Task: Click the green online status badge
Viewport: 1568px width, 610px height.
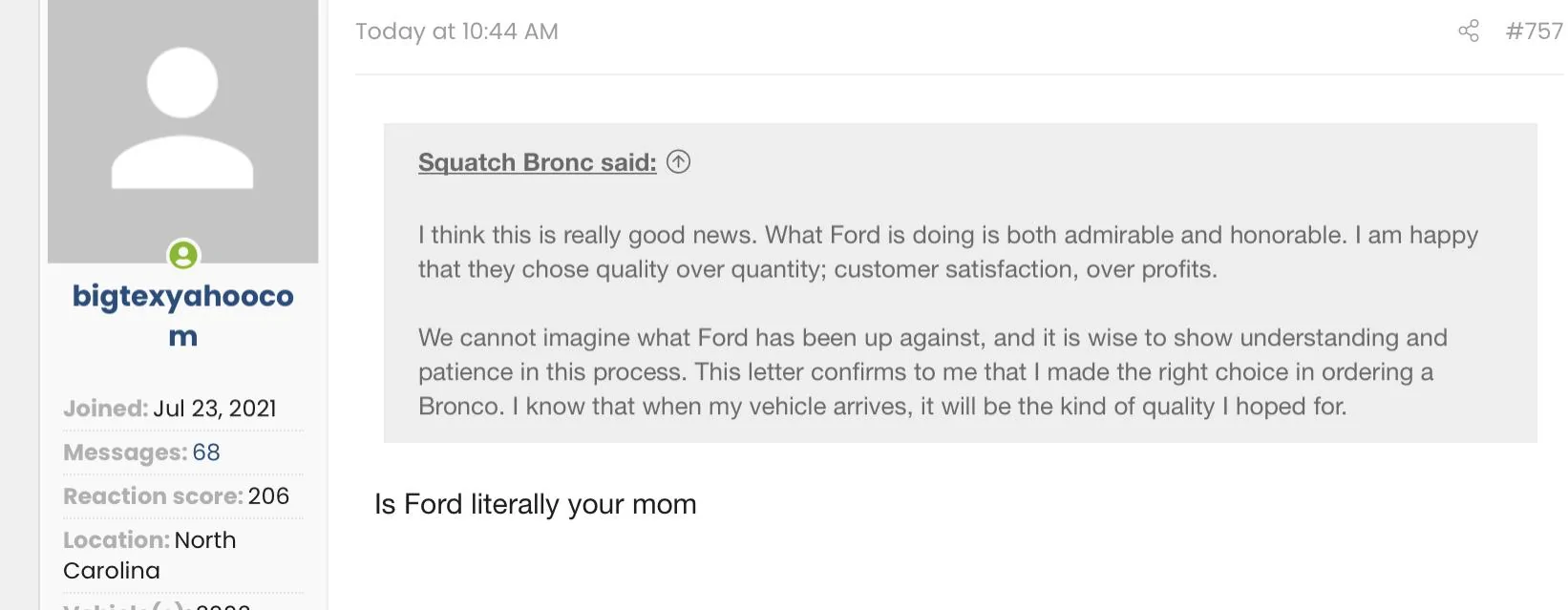Action: 183,255
